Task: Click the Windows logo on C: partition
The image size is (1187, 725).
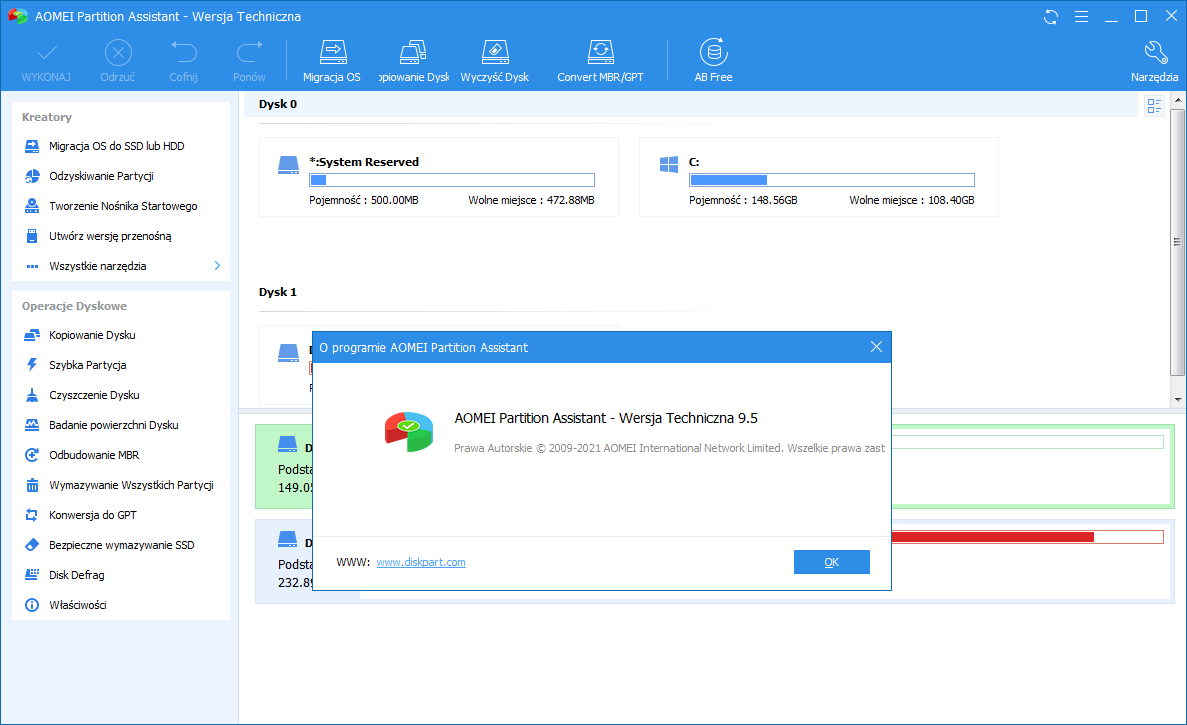Action: point(668,164)
